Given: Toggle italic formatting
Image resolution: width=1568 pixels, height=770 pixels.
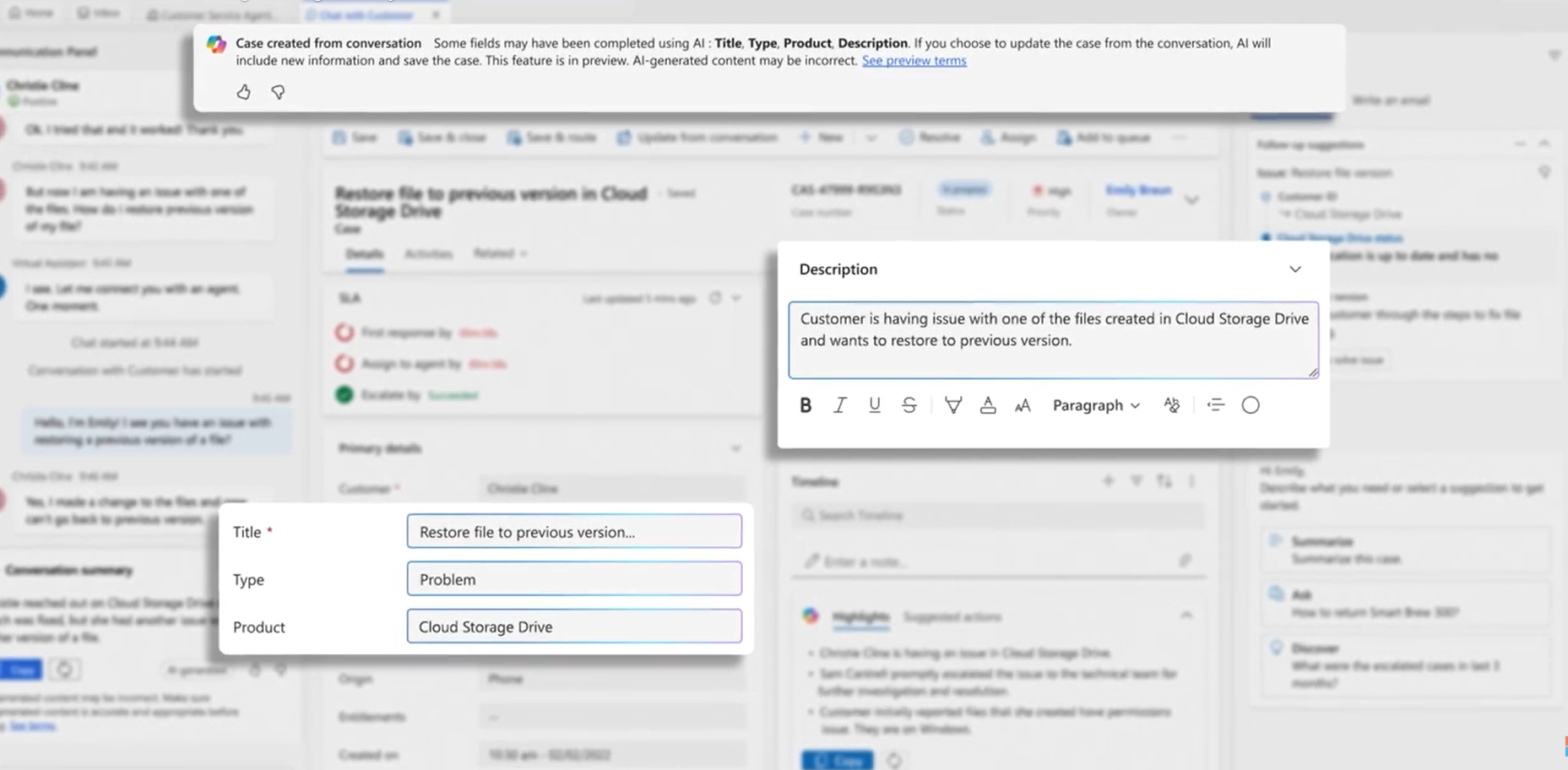Looking at the screenshot, I should 839,405.
